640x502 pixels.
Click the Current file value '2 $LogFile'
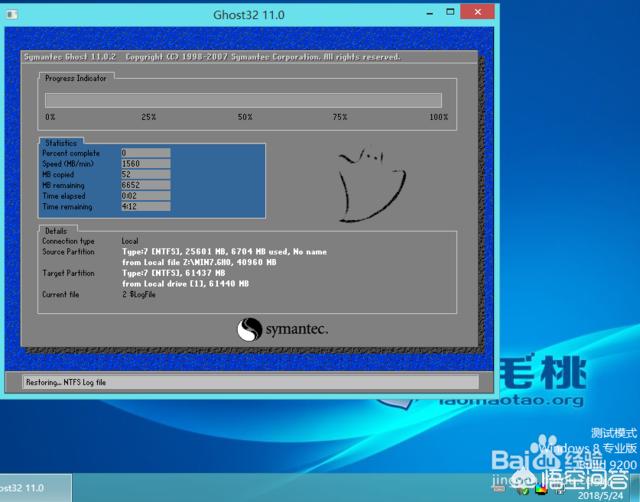(x=139, y=294)
